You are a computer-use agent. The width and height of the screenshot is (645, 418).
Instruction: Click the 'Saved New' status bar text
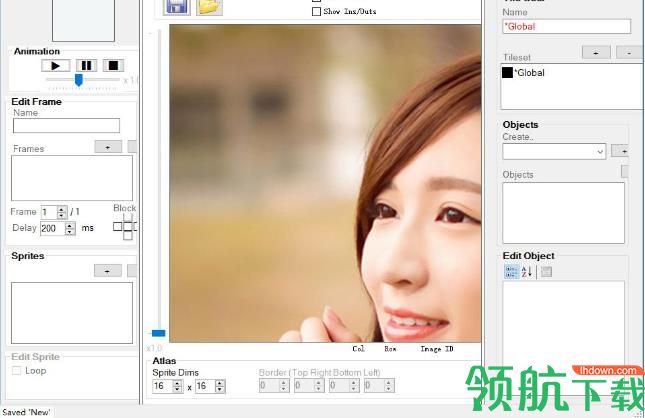click(x=26, y=412)
